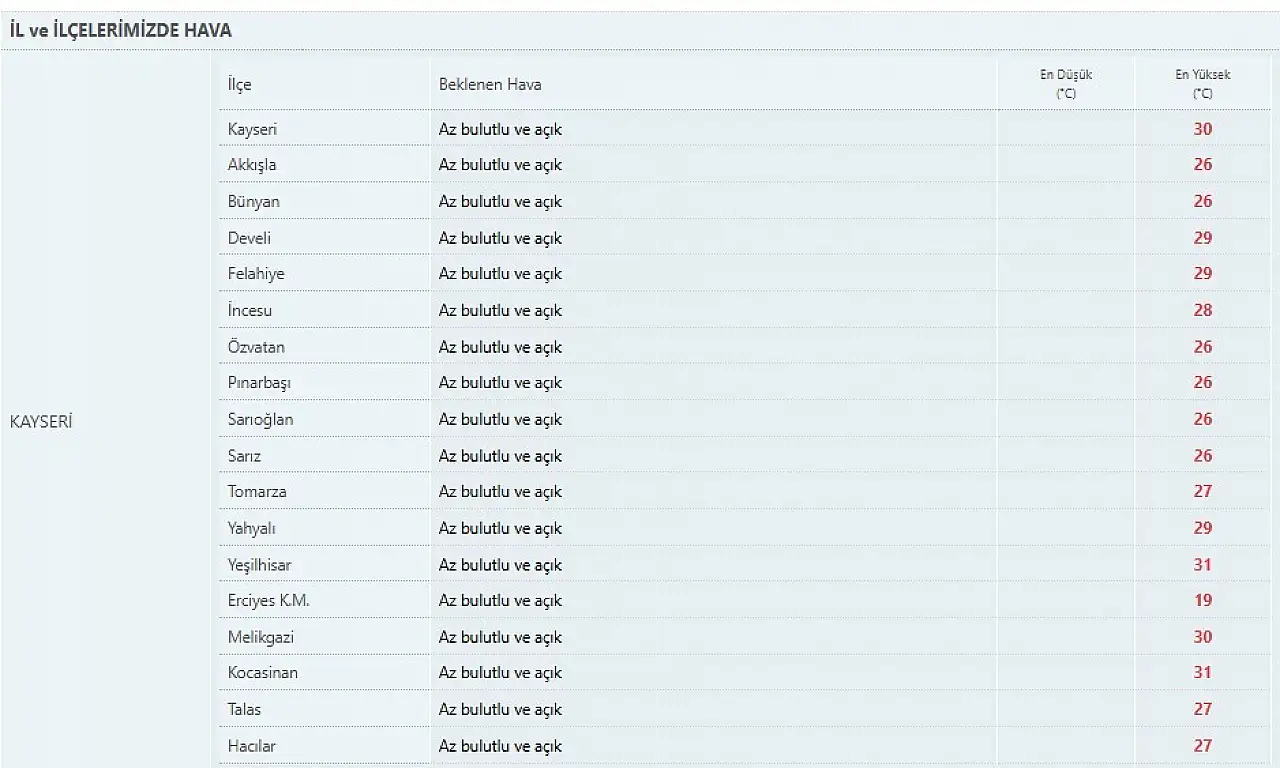Click the high temperature 26 for Özvatan
This screenshot has height=768, width=1280.
coord(1202,347)
